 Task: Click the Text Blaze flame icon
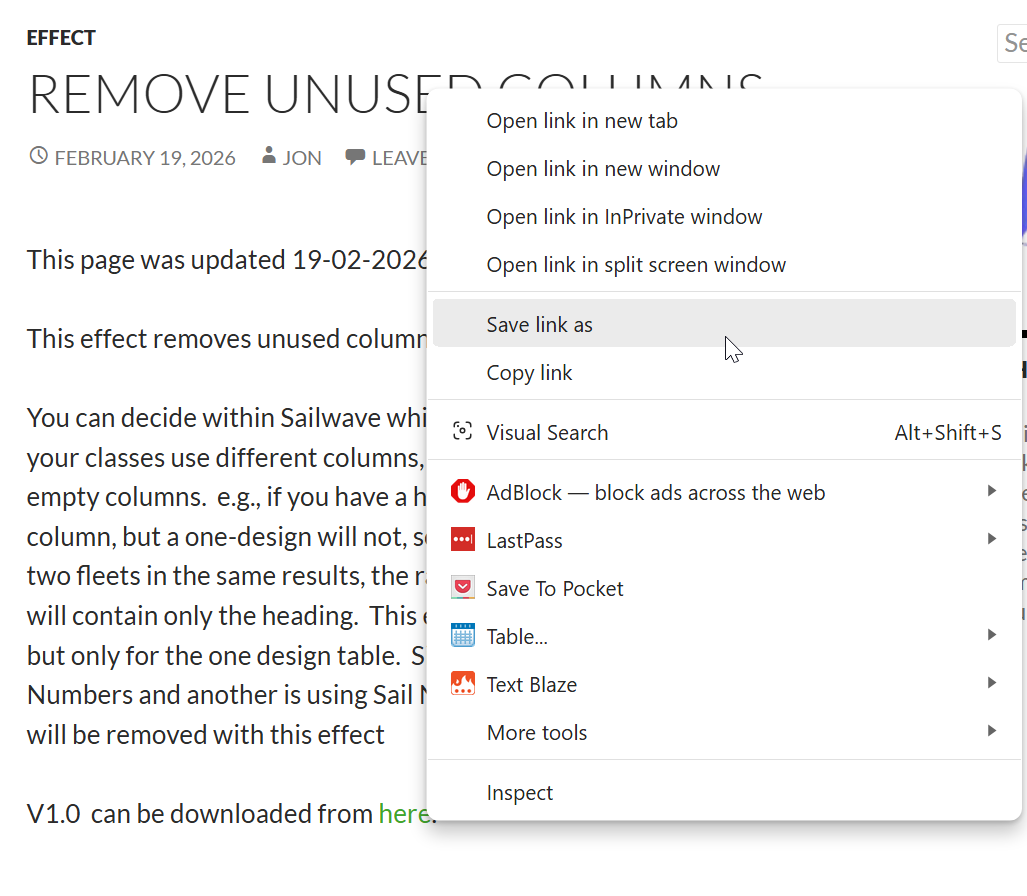tap(462, 684)
